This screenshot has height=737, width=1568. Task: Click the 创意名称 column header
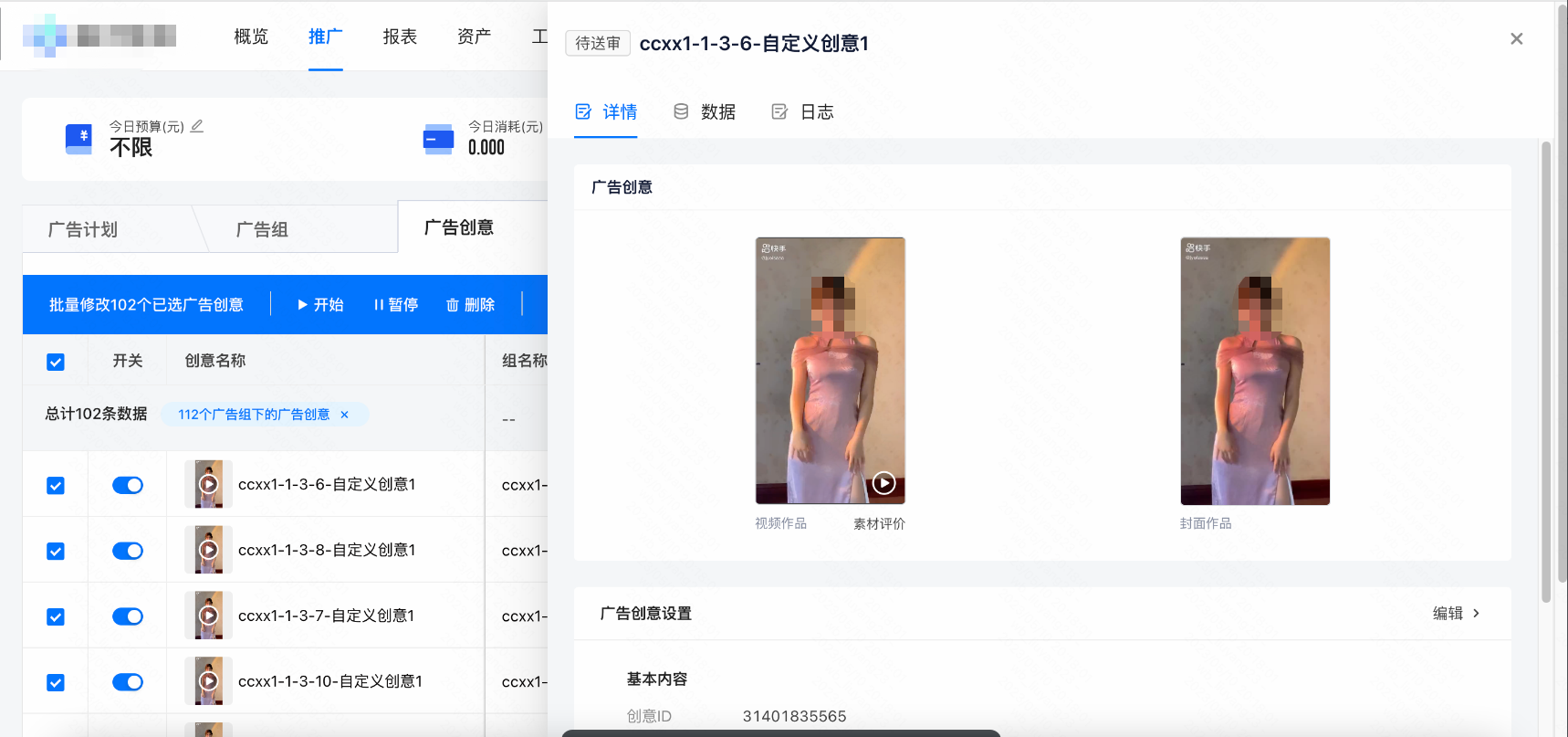coord(215,361)
